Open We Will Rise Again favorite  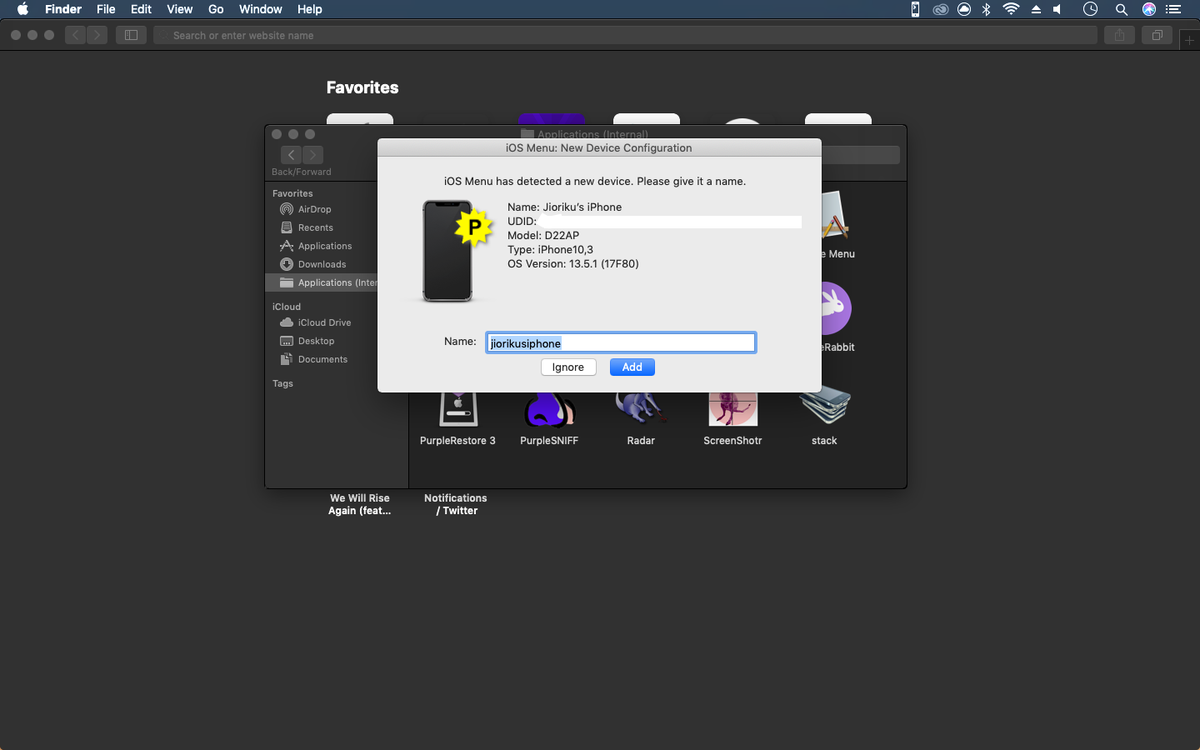(x=360, y=504)
